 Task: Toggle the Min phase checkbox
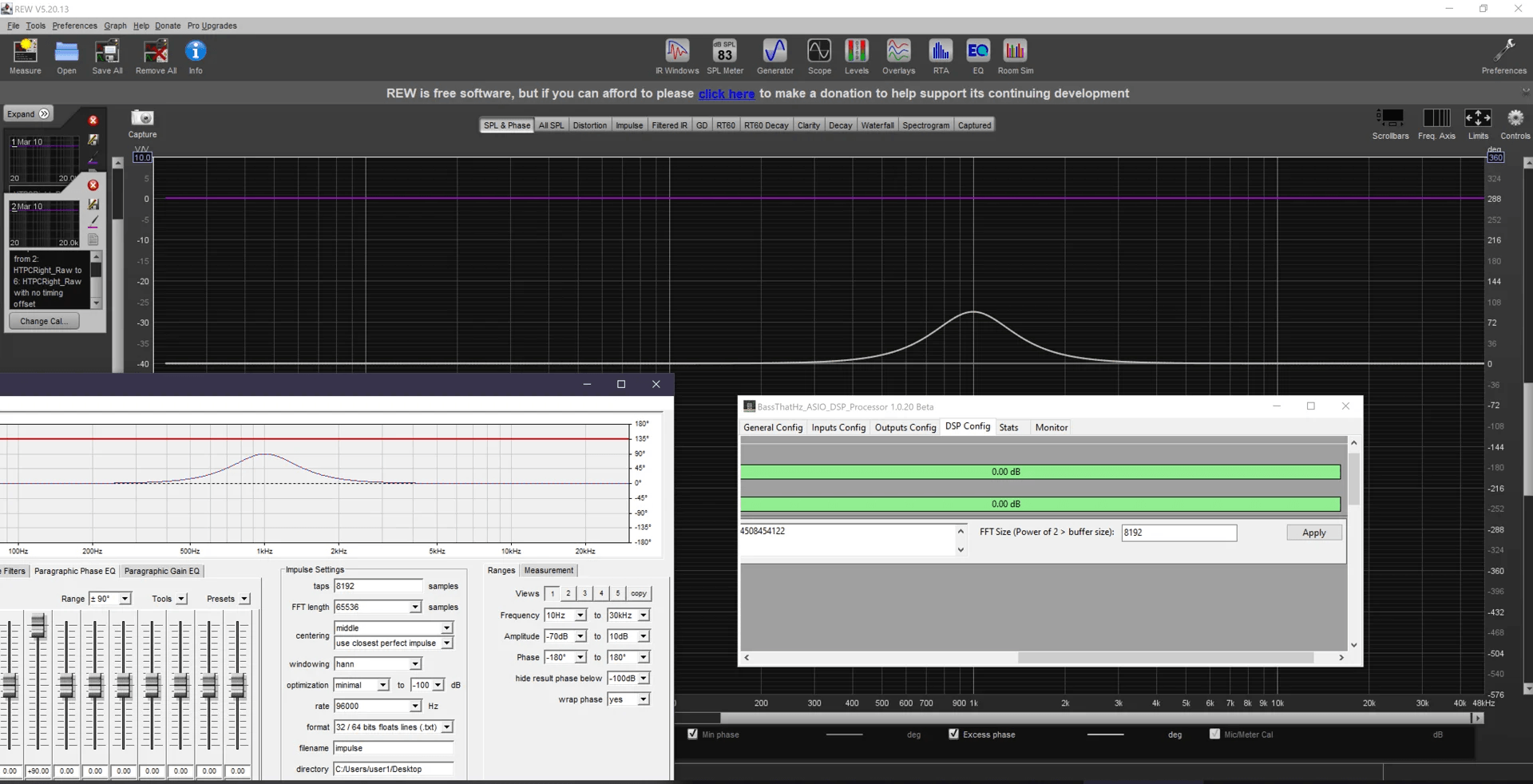pyautogui.click(x=692, y=734)
